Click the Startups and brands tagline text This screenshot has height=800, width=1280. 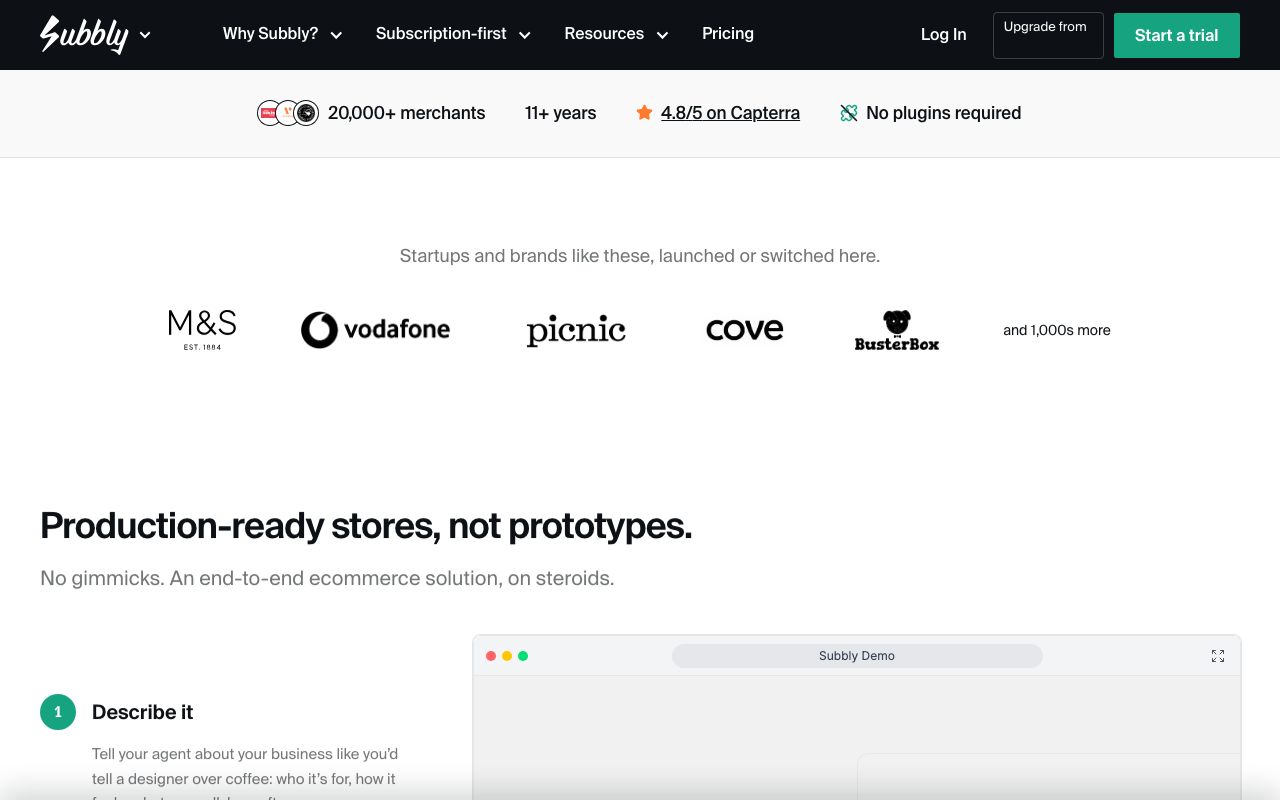640,256
